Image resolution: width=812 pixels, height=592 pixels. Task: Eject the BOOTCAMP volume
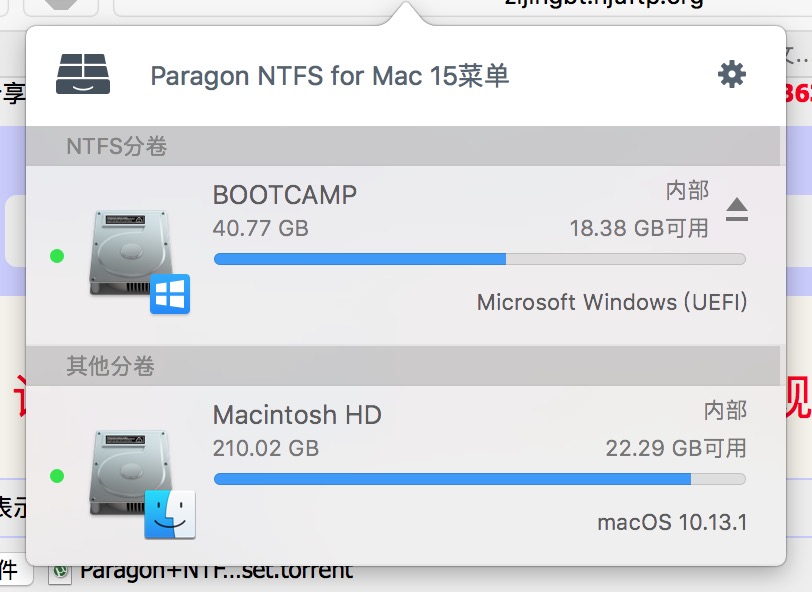pos(736,209)
